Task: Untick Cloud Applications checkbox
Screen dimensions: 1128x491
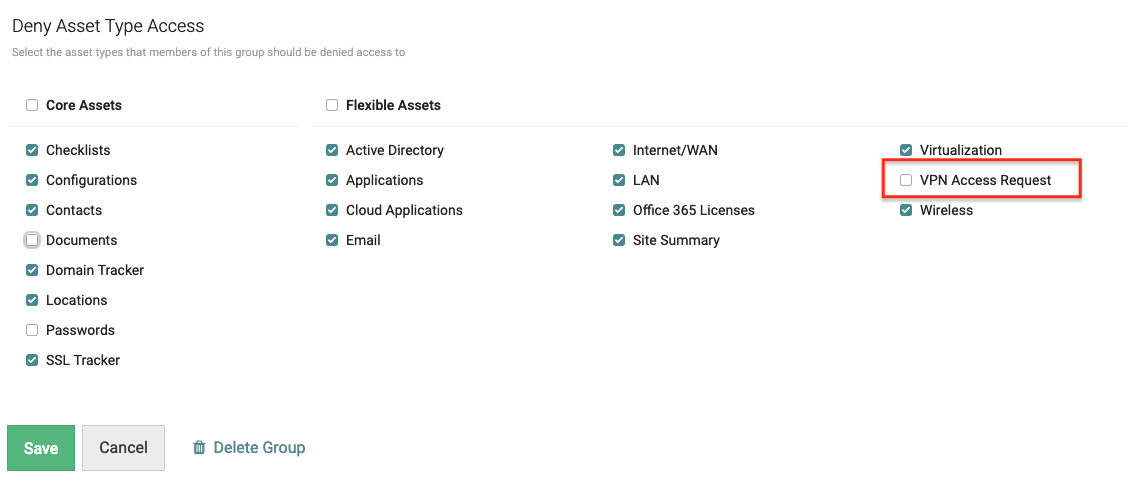Action: [x=332, y=210]
